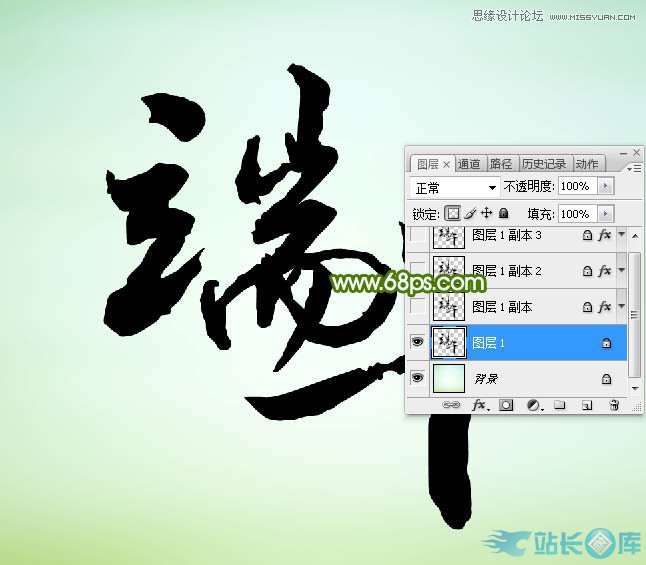Screen dimensions: 646x565
Task: Switch to the 历史记录 tab
Action: [543, 164]
